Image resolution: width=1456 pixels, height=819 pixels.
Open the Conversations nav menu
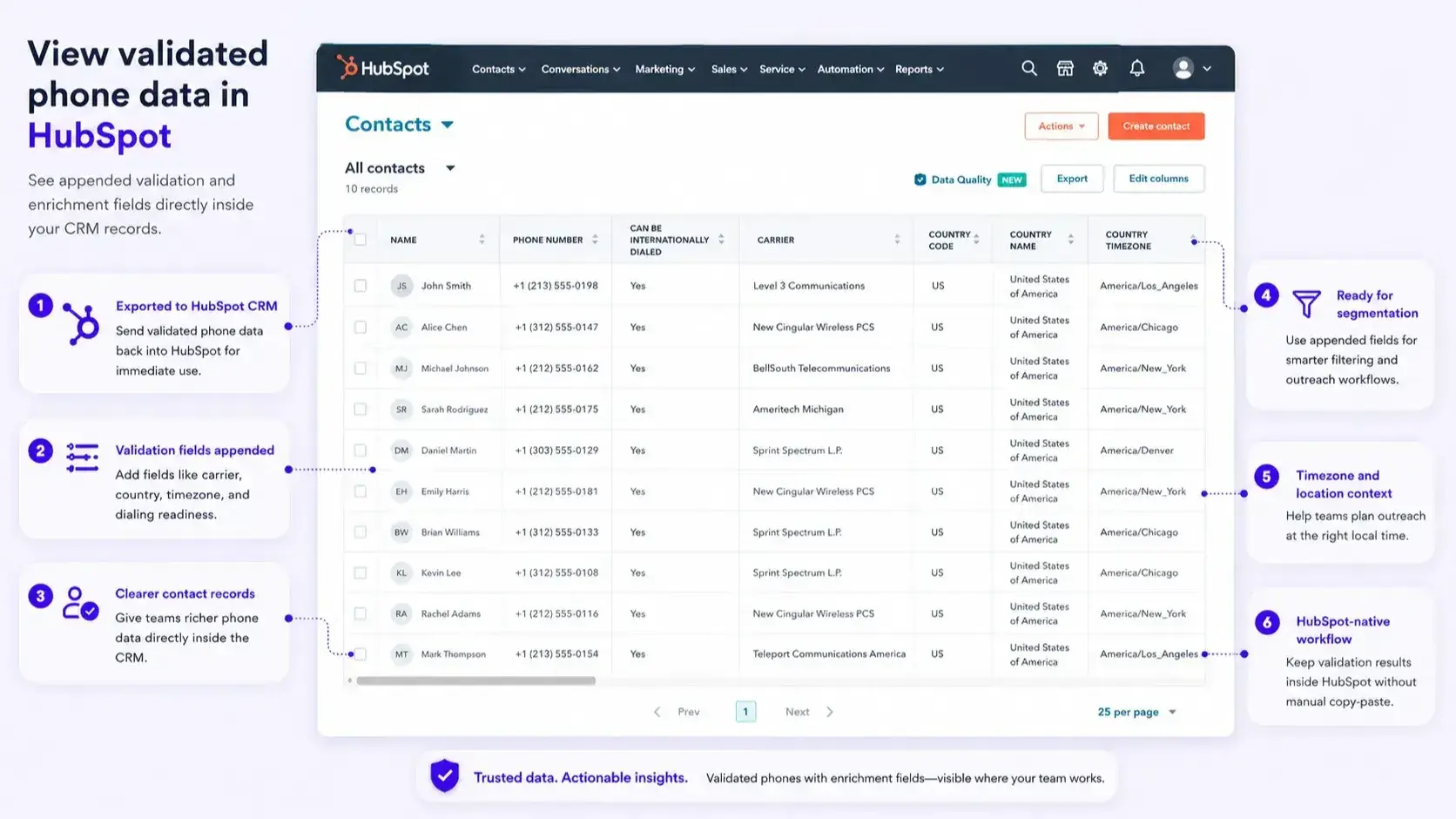[581, 69]
